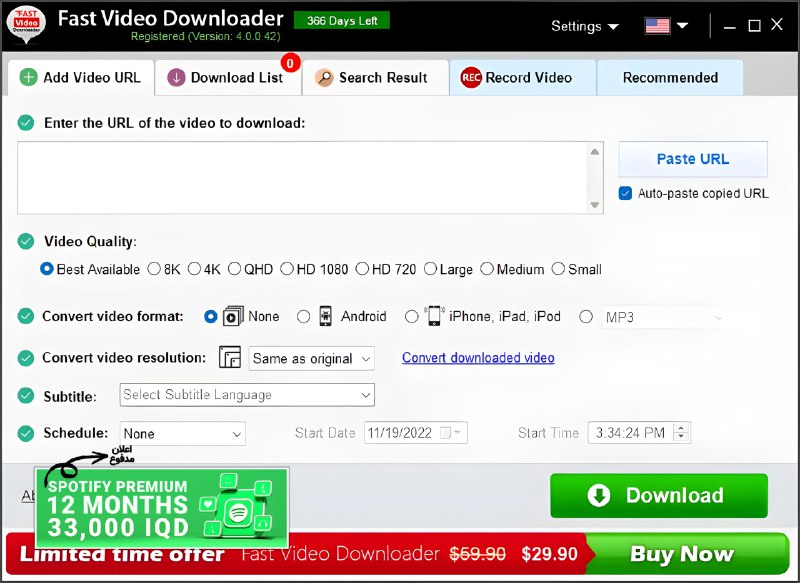Select 8K video quality
The width and height of the screenshot is (800, 583).
tap(154, 269)
